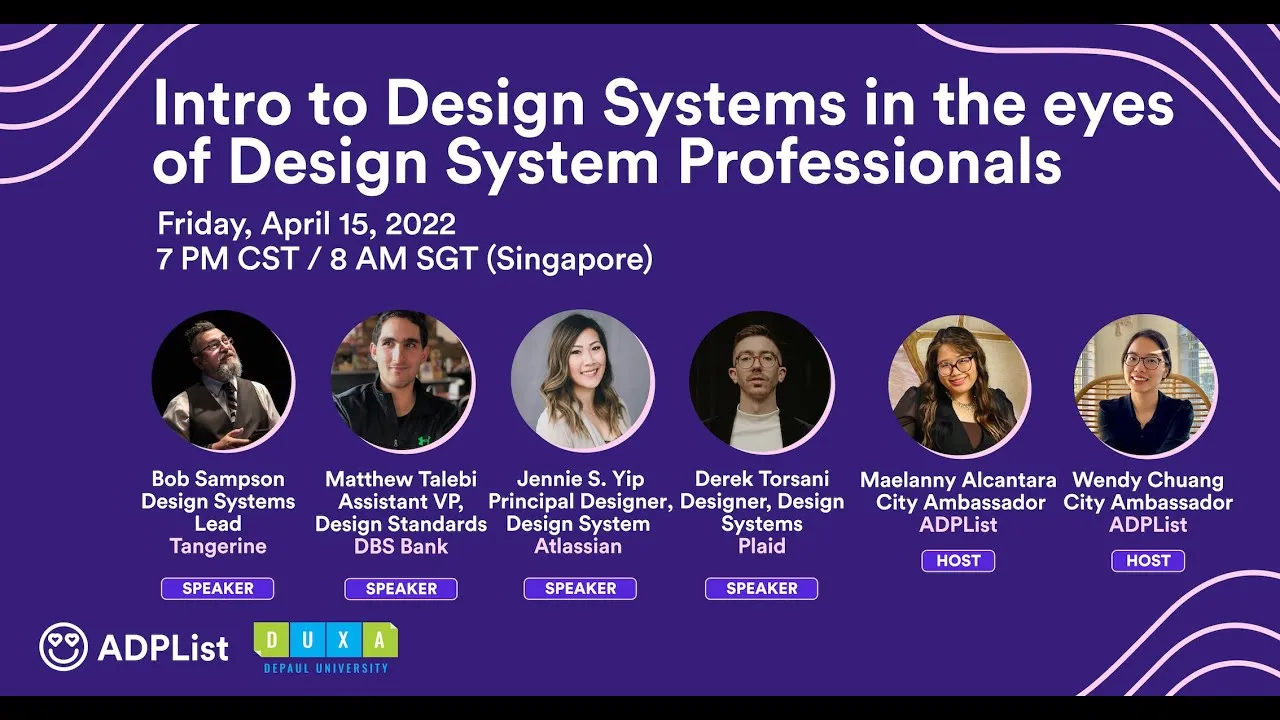Click the name 'Bob Sampson'
The height and width of the screenshot is (720, 1280).
[x=218, y=479]
